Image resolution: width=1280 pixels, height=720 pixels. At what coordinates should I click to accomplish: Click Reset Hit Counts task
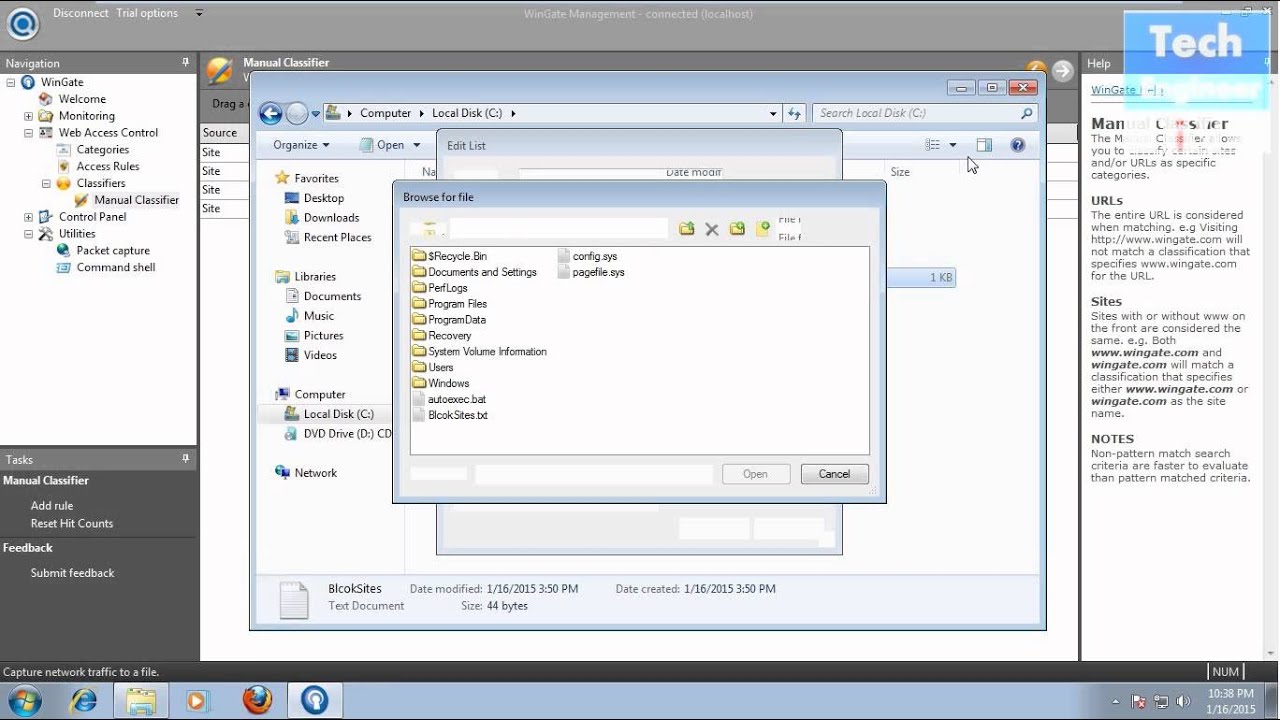point(72,524)
